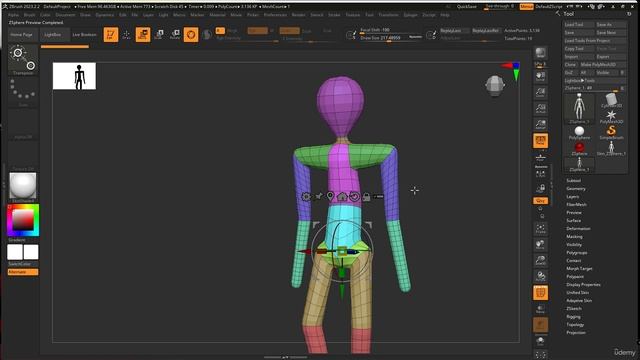Click the Frame mesh icon
Viewport: 640px width, 360px height.
pyautogui.click(x=540, y=229)
